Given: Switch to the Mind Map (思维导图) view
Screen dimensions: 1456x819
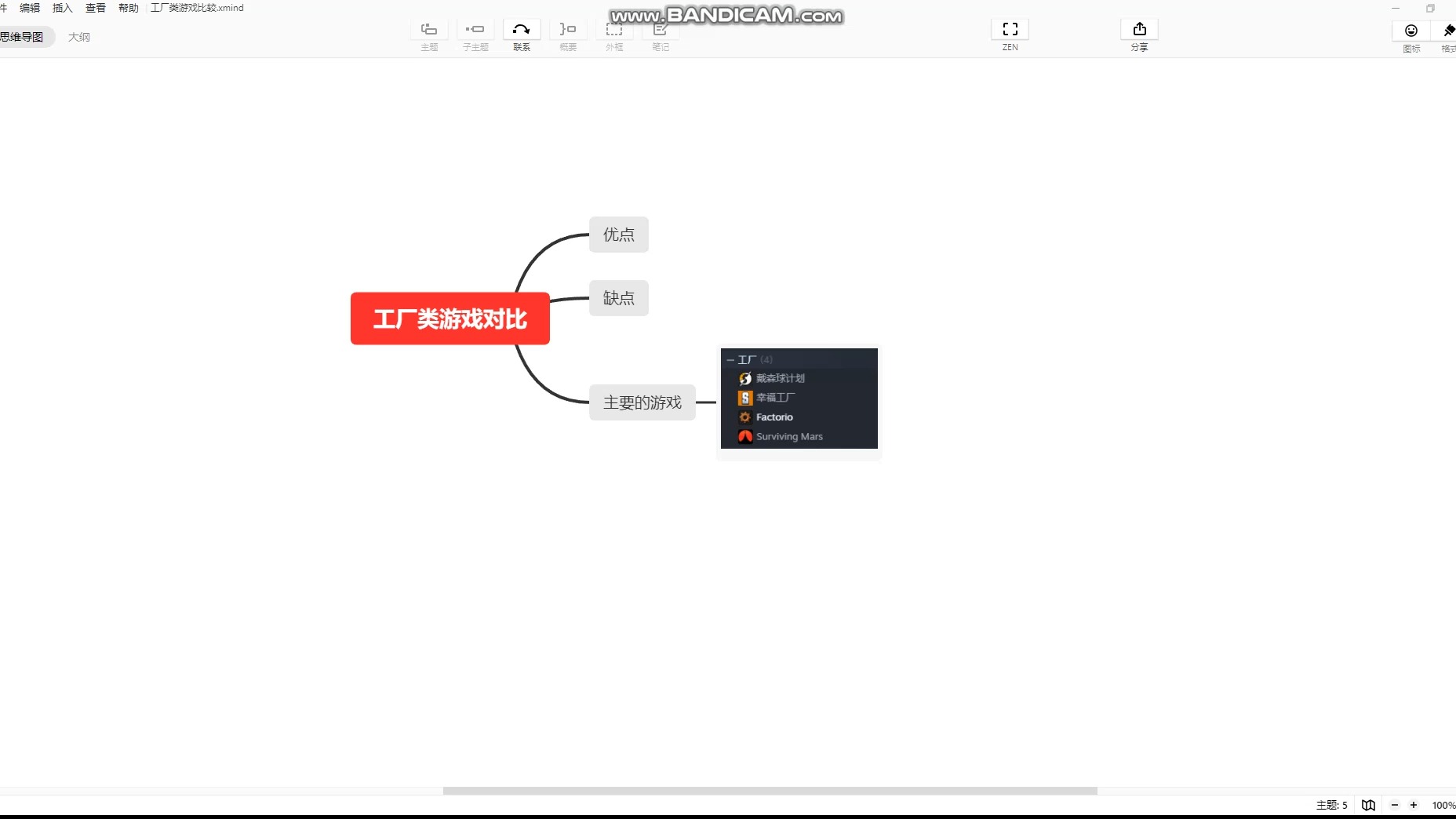Looking at the screenshot, I should 24,37.
